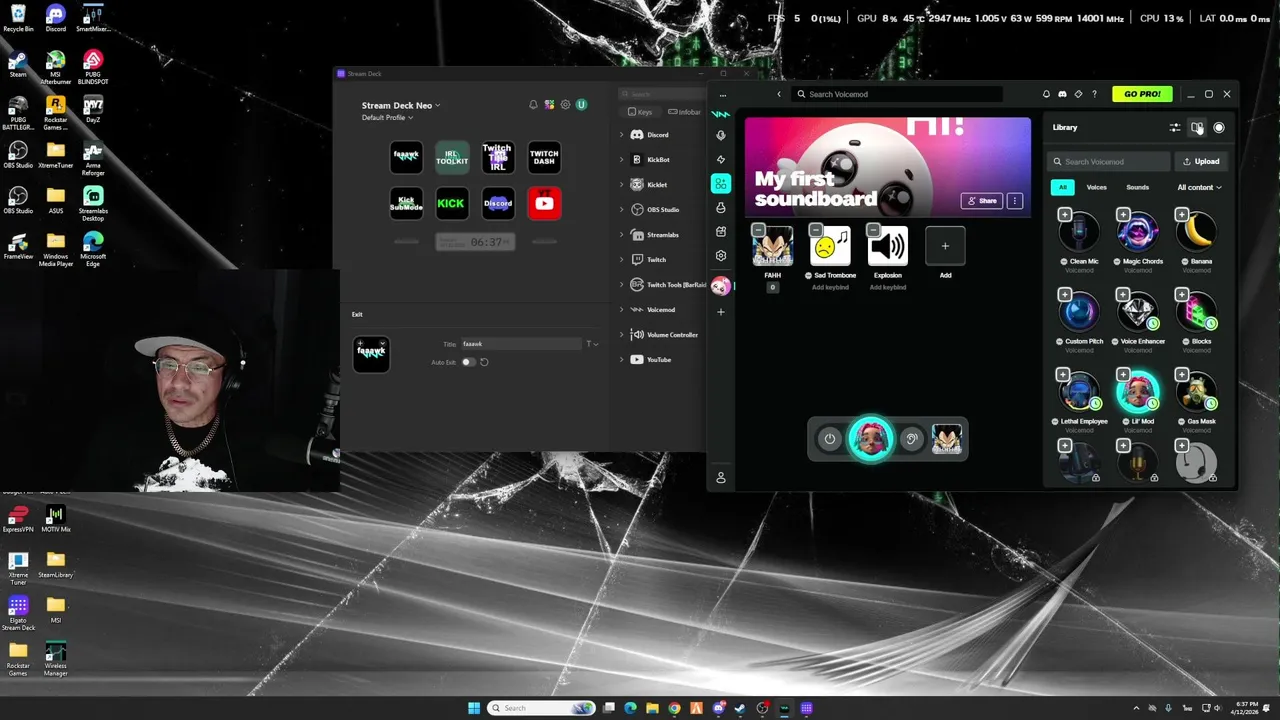Open Voicemod notifications bell
The width and height of the screenshot is (1280, 720).
1046,94
